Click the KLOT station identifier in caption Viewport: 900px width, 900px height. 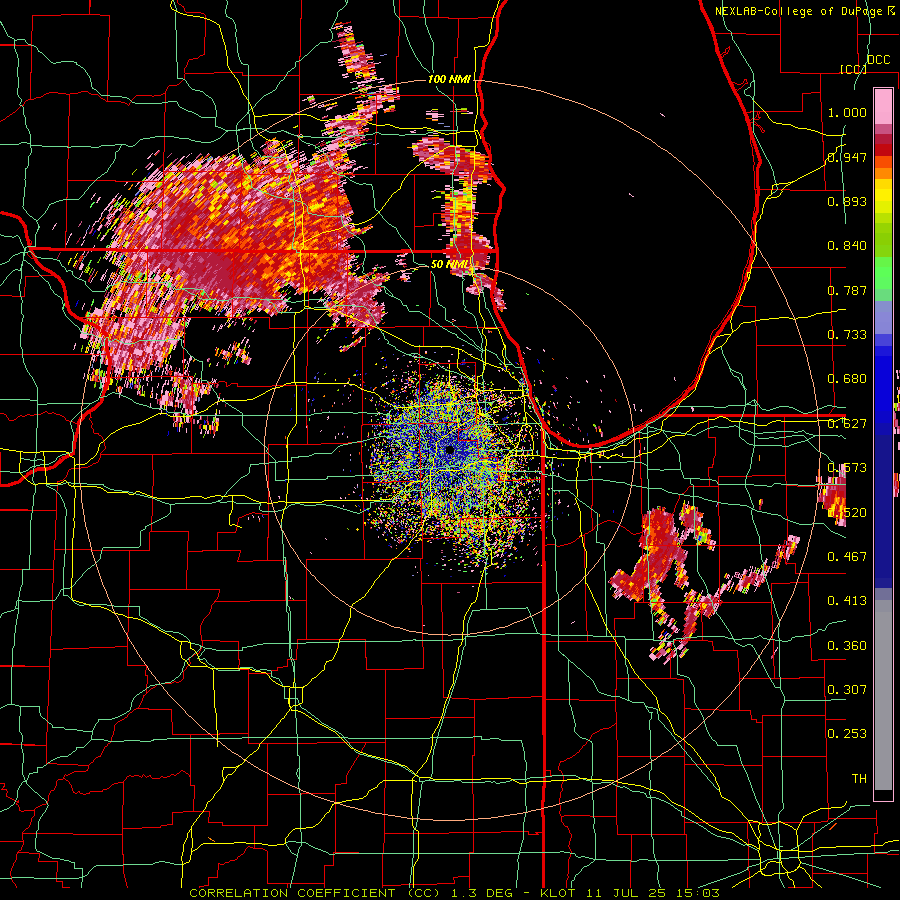click(558, 893)
